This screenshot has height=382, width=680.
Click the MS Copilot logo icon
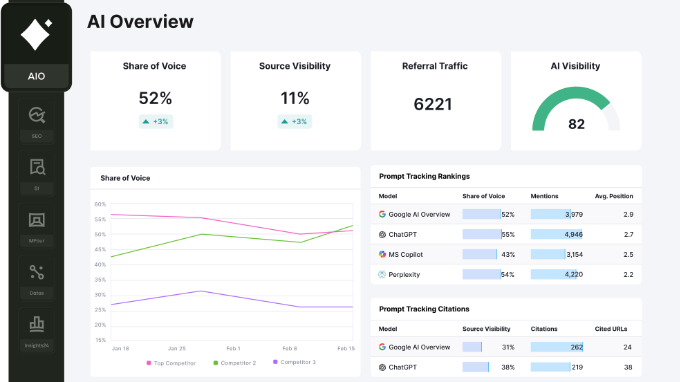382,255
